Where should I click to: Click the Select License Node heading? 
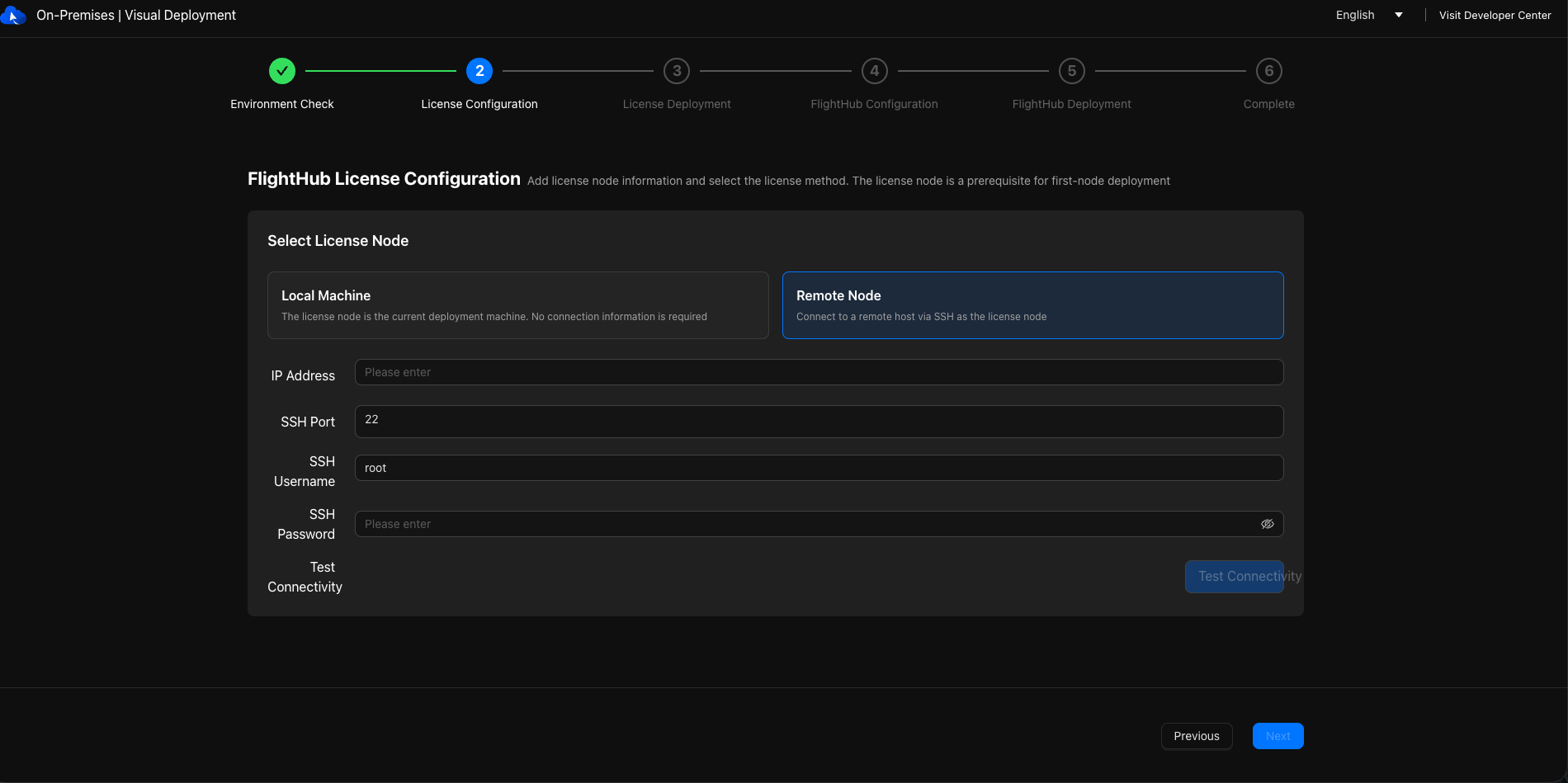tap(338, 241)
